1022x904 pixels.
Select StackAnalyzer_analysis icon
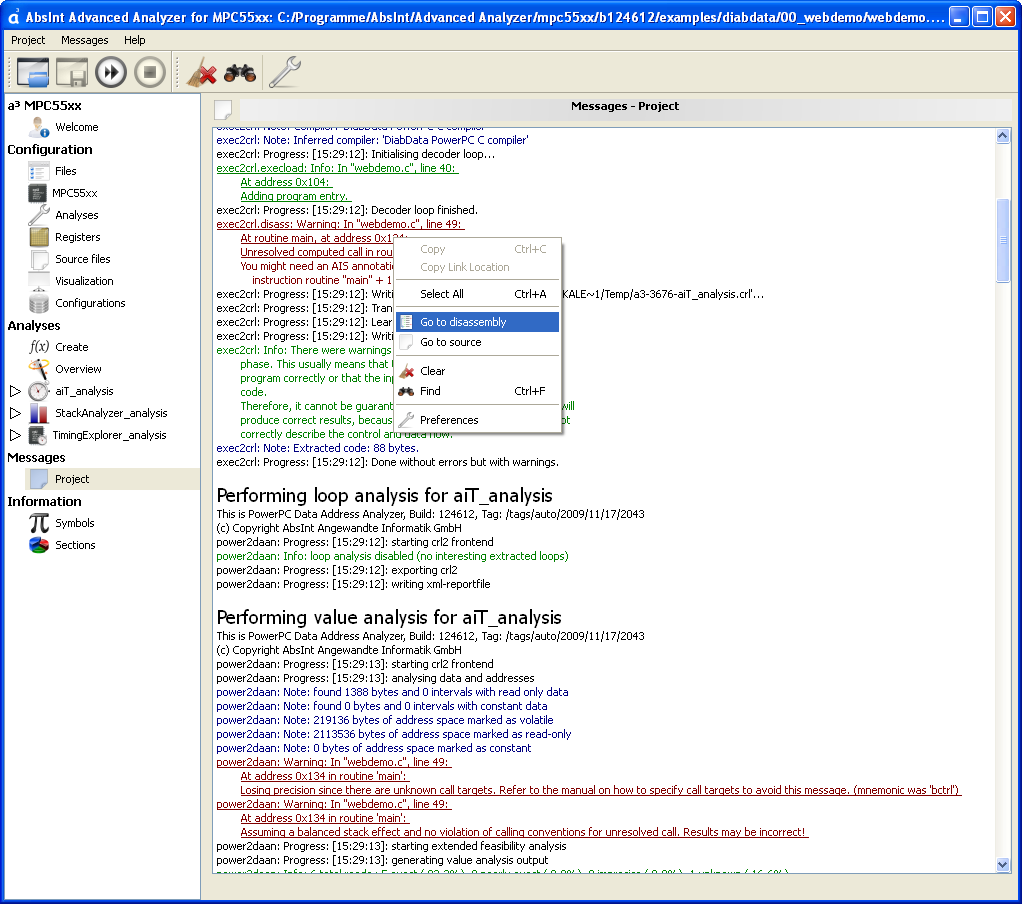(x=39, y=413)
